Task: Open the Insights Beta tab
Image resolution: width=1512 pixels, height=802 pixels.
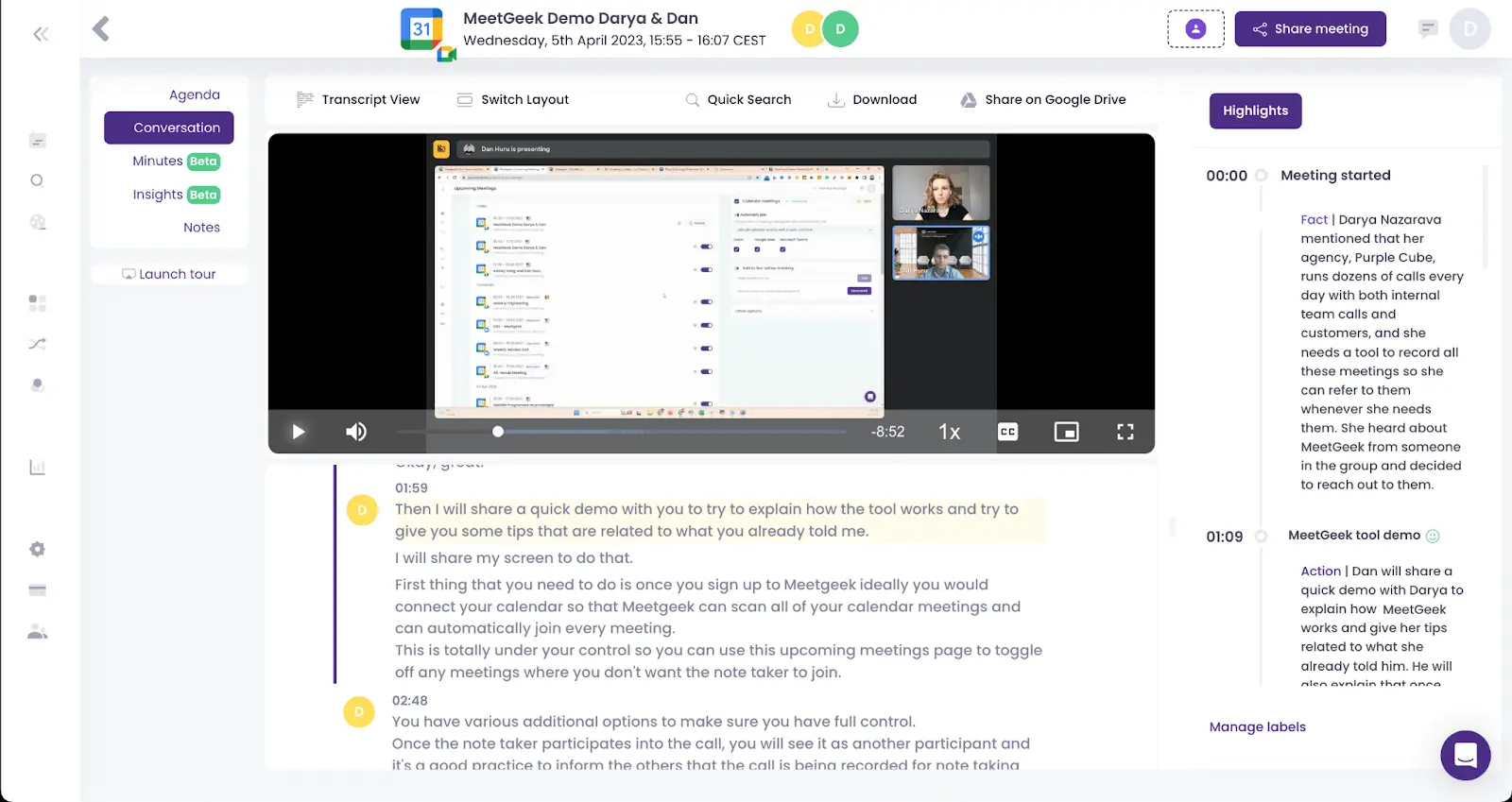Action: [176, 195]
